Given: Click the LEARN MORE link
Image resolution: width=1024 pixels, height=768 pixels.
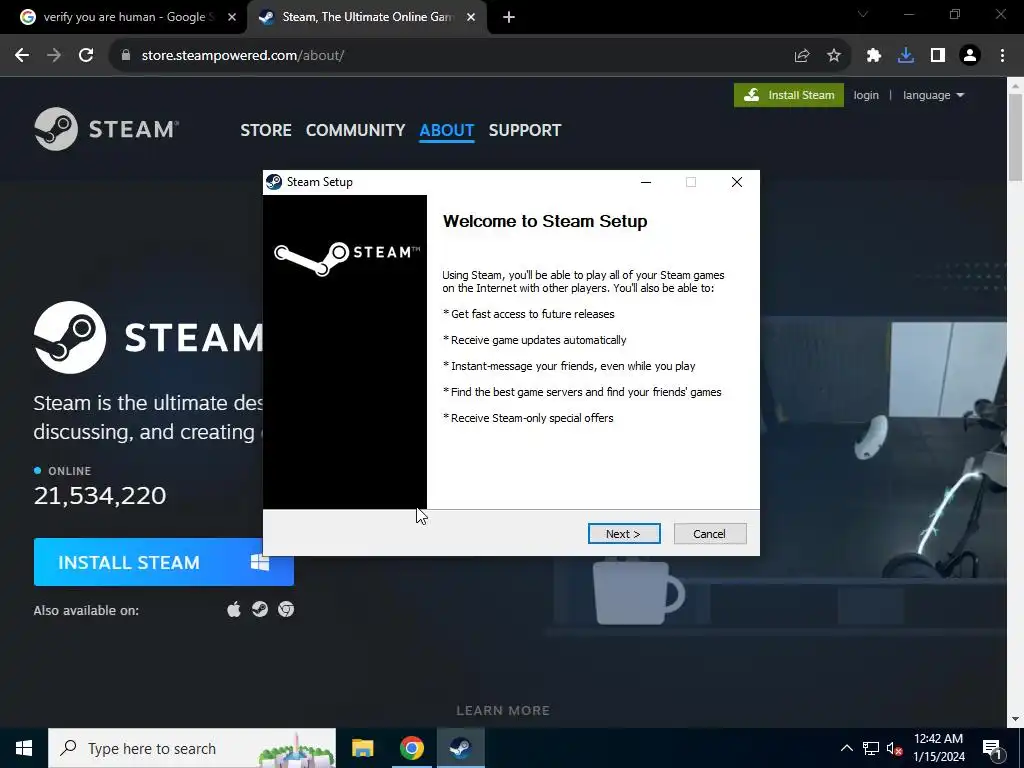Looking at the screenshot, I should click(503, 711).
